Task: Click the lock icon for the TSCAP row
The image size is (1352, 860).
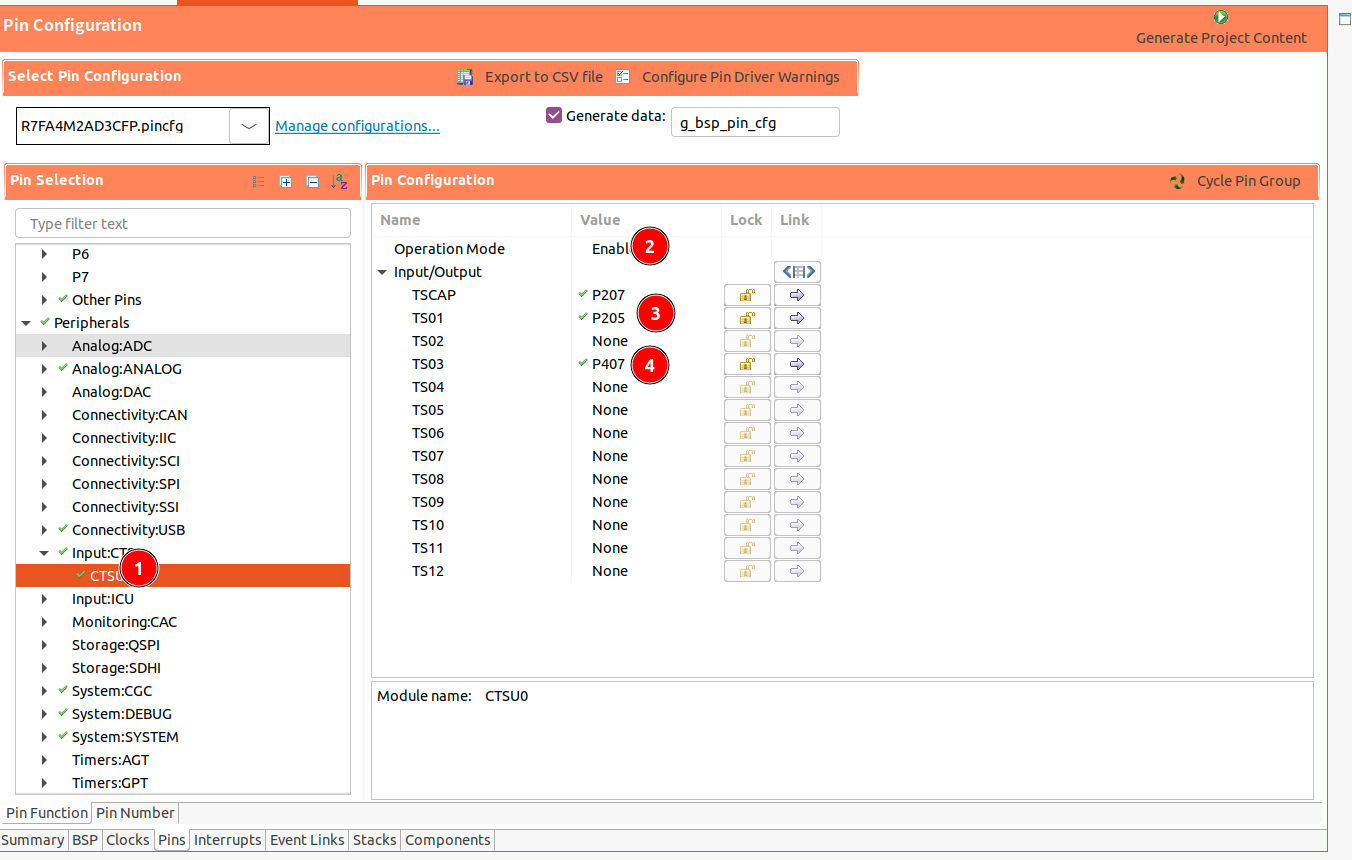Action: point(747,295)
